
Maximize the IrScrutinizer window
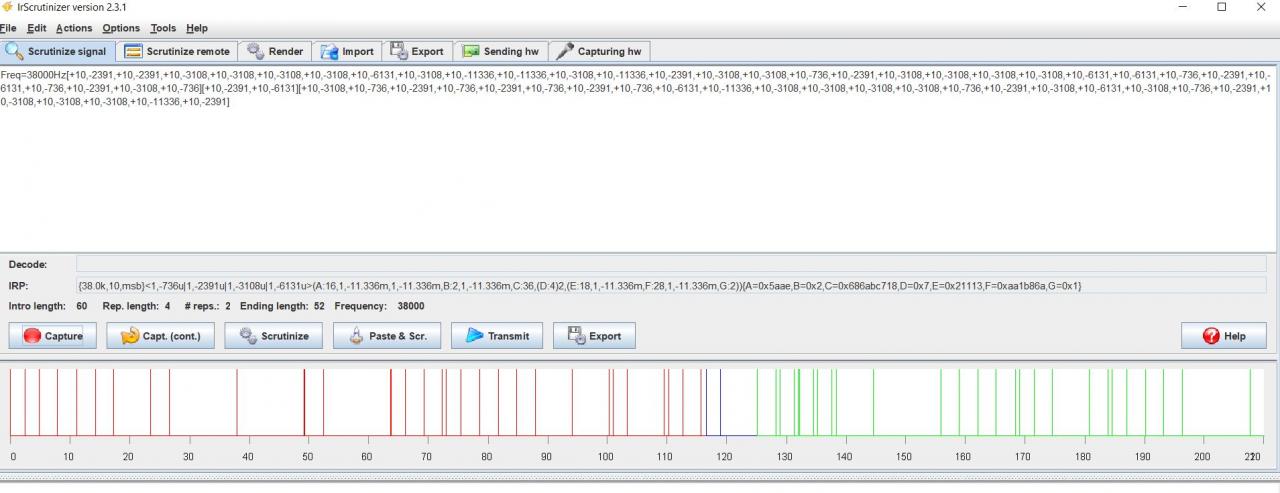point(1221,7)
